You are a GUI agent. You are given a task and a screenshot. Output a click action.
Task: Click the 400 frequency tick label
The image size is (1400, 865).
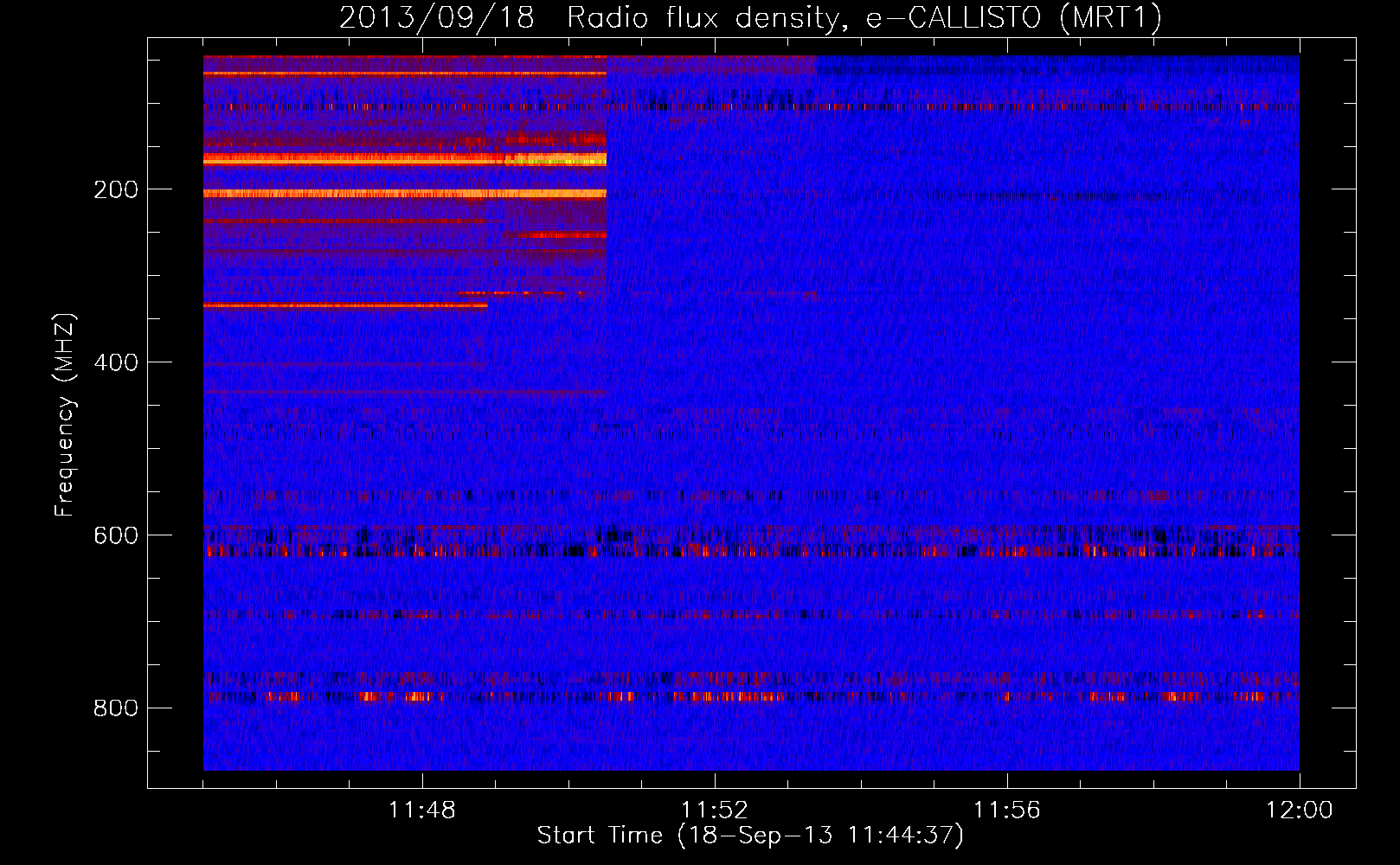[115, 363]
